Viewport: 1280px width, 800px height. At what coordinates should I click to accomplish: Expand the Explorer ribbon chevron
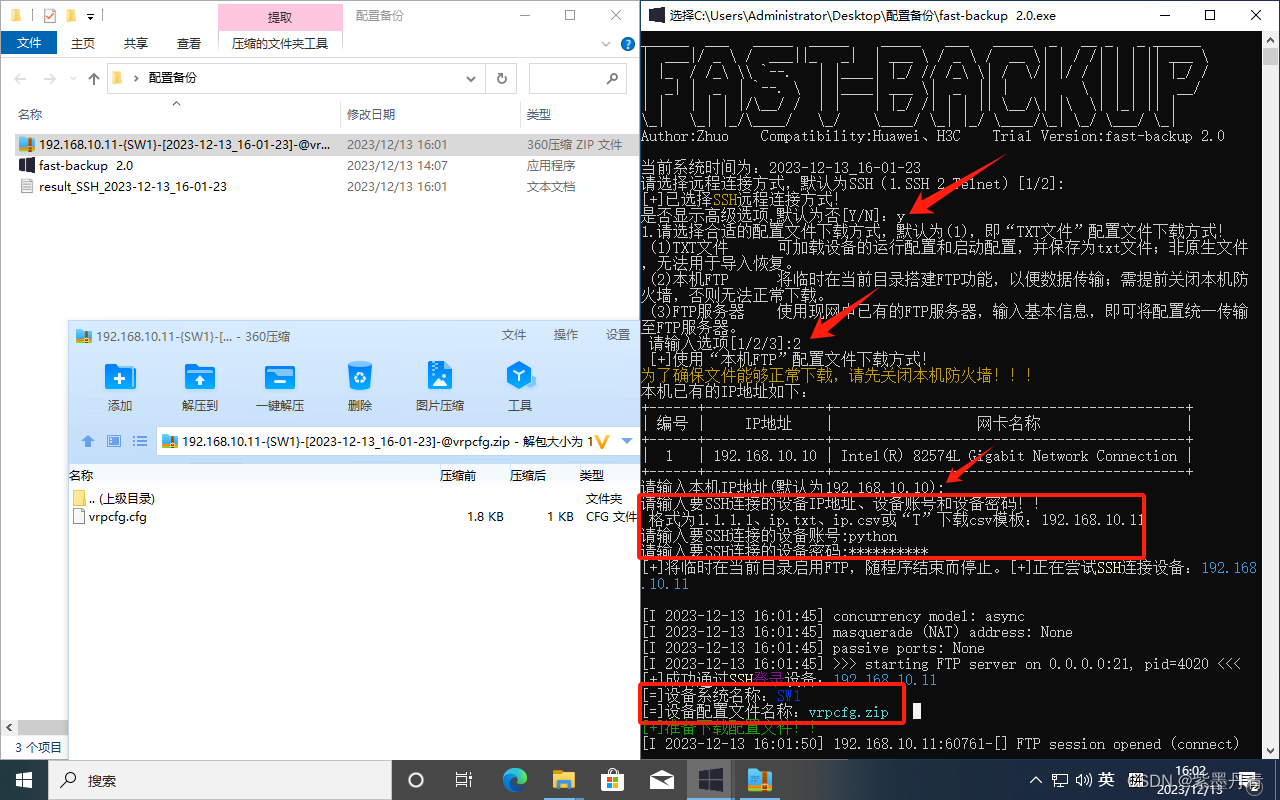(607, 43)
